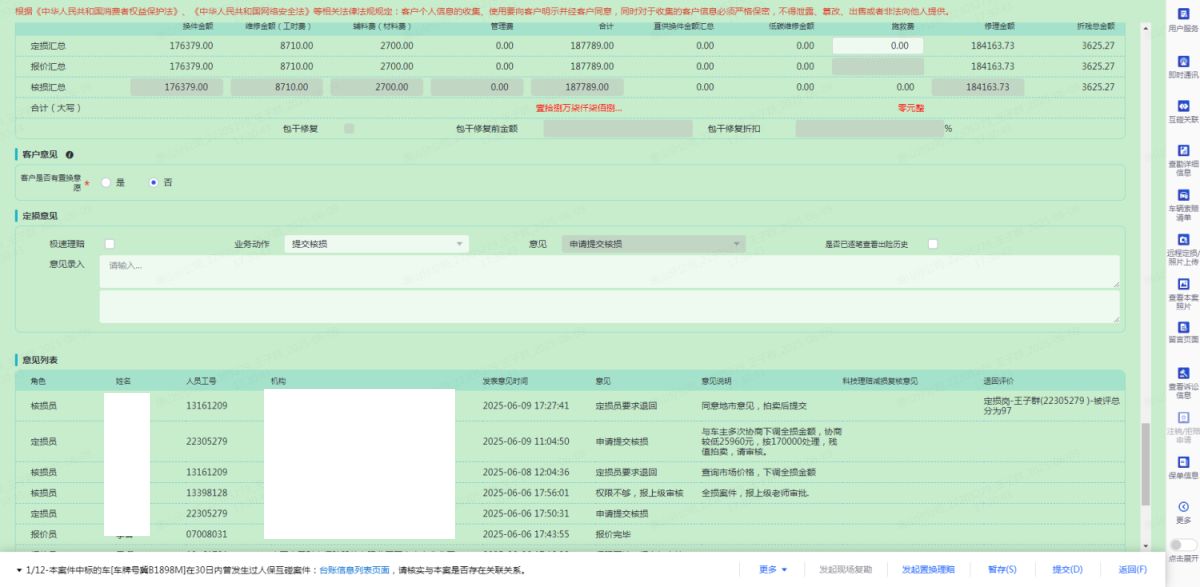The width and height of the screenshot is (1200, 587).
Task: Click the 提交(D) button
Action: (1067, 569)
